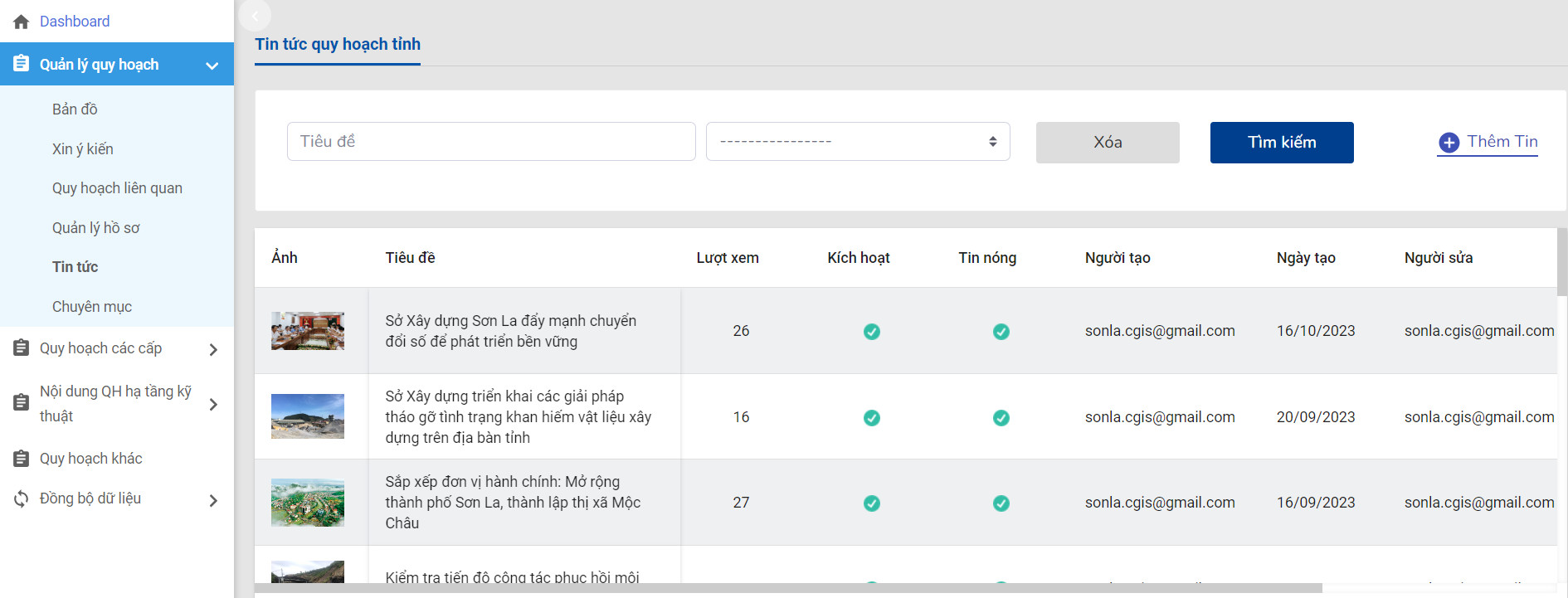Click the Quy hoạch khác clipboard icon
1568x598 pixels.
coord(21,459)
